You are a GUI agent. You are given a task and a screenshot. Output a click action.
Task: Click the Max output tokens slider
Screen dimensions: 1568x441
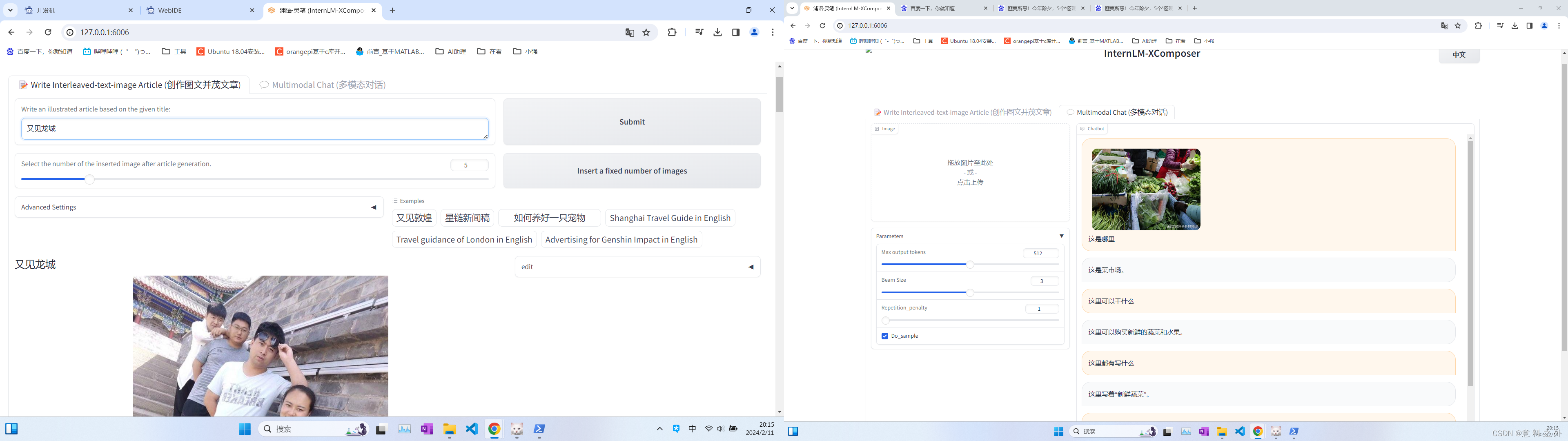pos(970,264)
